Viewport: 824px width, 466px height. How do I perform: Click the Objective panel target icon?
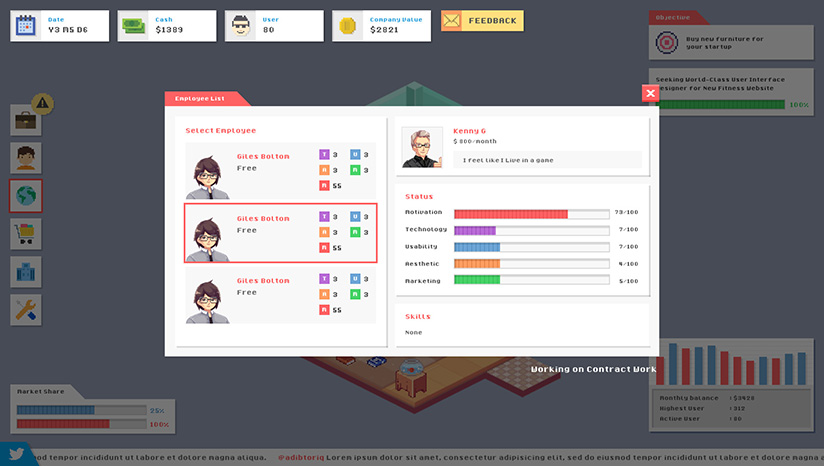[x=666, y=42]
